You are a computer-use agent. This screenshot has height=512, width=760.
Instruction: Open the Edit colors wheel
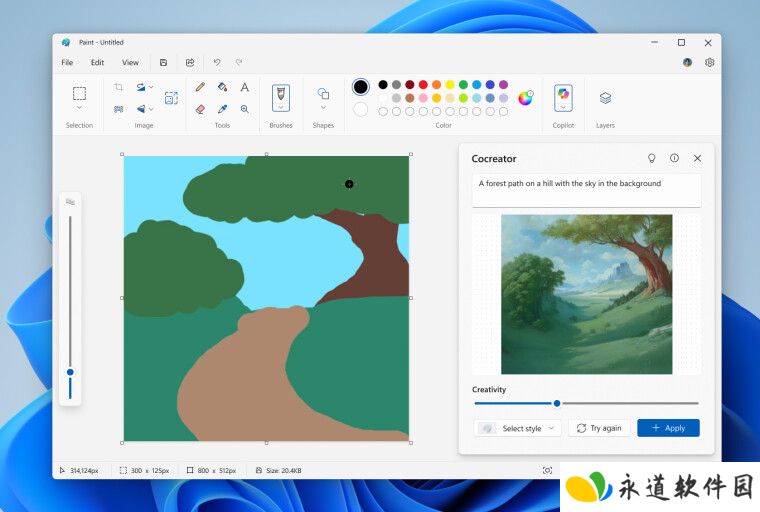[x=525, y=98]
